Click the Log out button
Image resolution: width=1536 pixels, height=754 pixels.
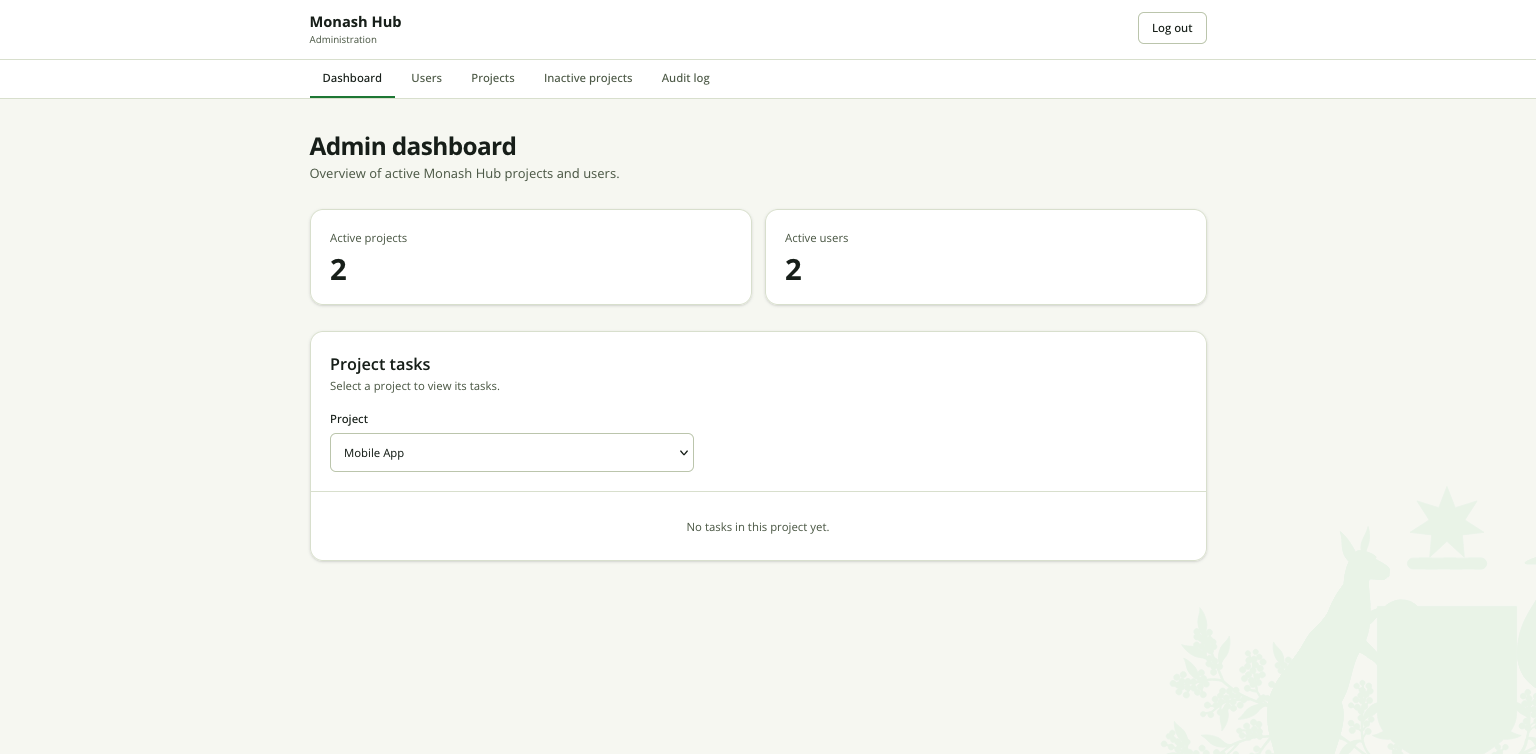click(1172, 28)
